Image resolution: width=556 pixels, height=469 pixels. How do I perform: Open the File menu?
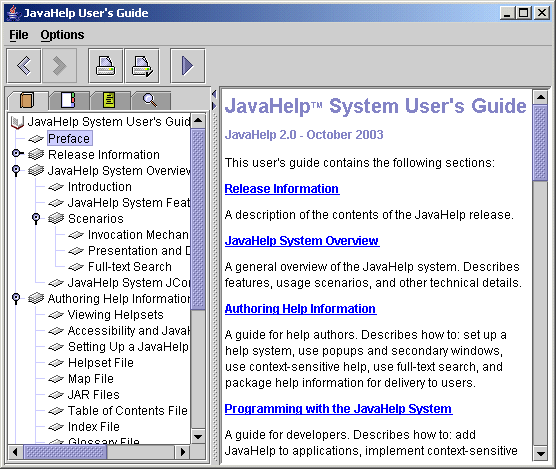pyautogui.click(x=19, y=35)
